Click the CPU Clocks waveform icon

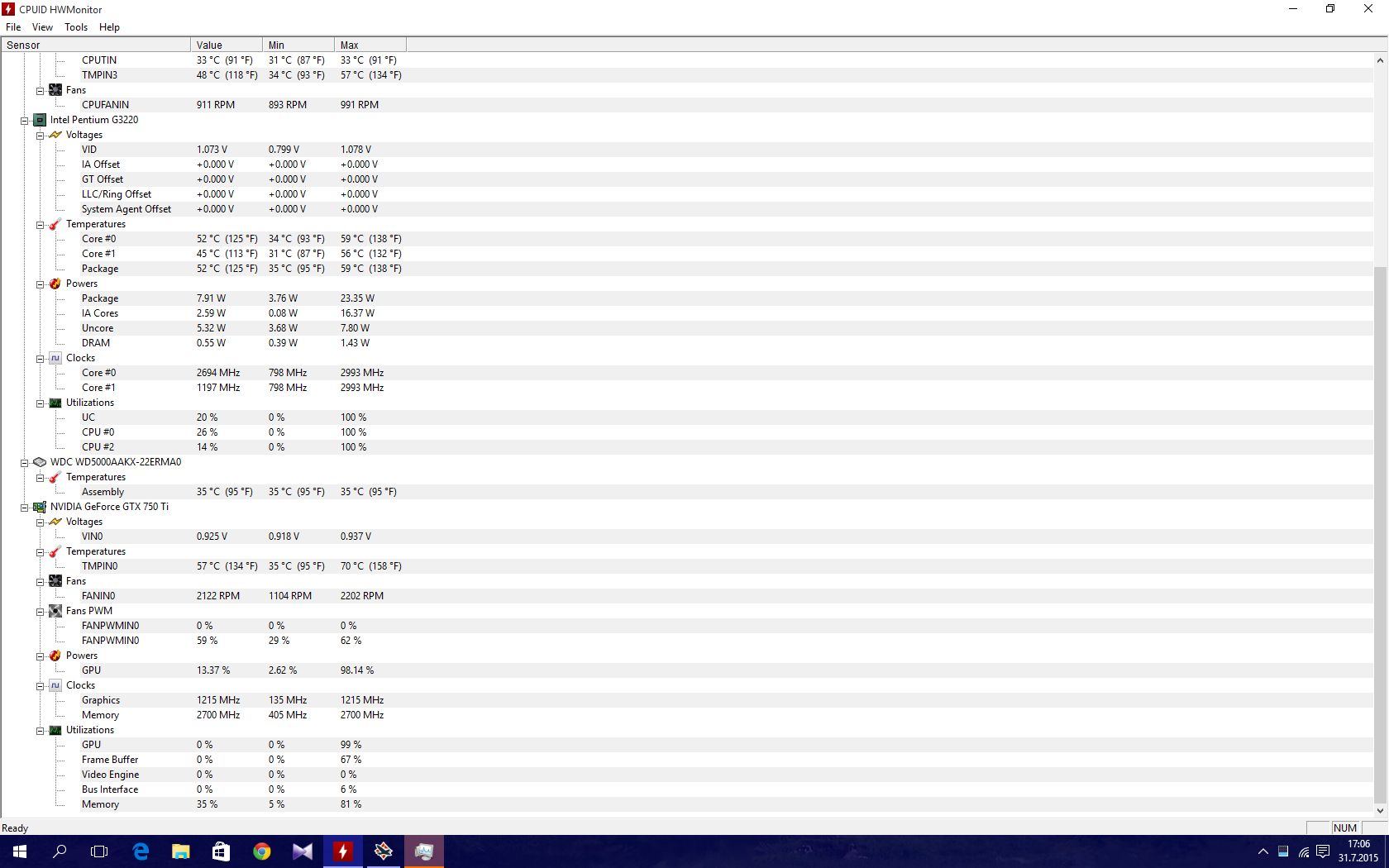coord(55,358)
